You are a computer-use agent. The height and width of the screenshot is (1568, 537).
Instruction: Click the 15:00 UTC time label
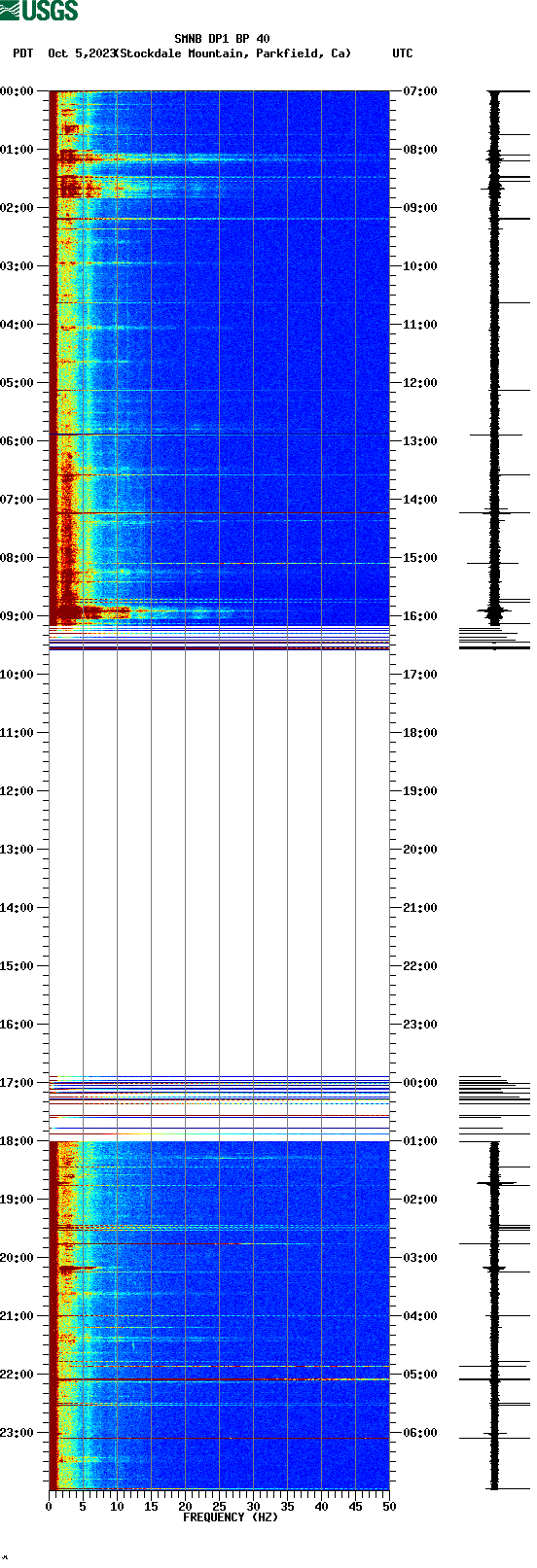point(420,558)
